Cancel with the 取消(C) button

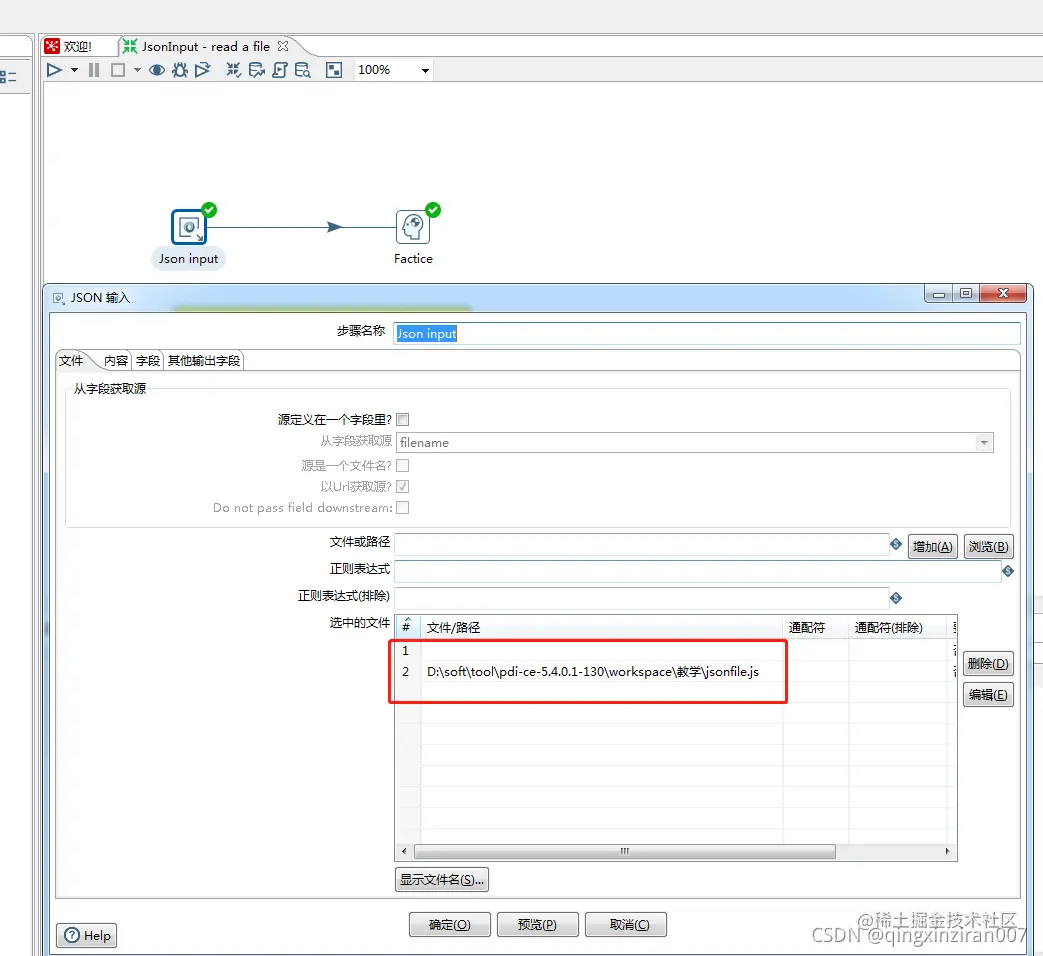[626, 925]
